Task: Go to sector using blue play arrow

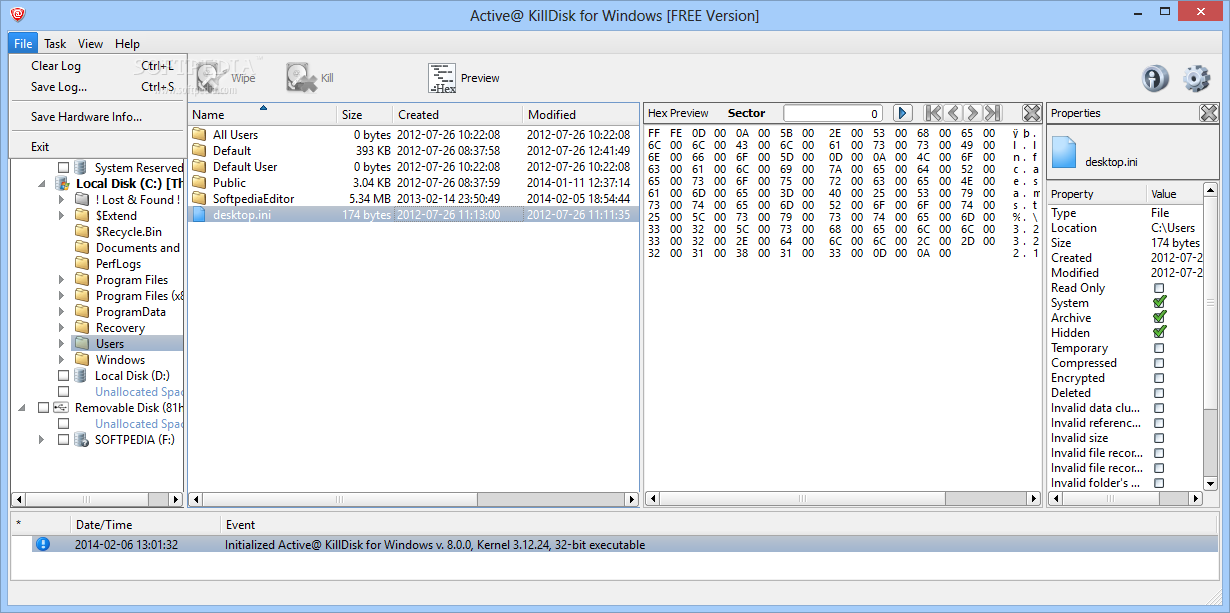Action: tap(902, 113)
